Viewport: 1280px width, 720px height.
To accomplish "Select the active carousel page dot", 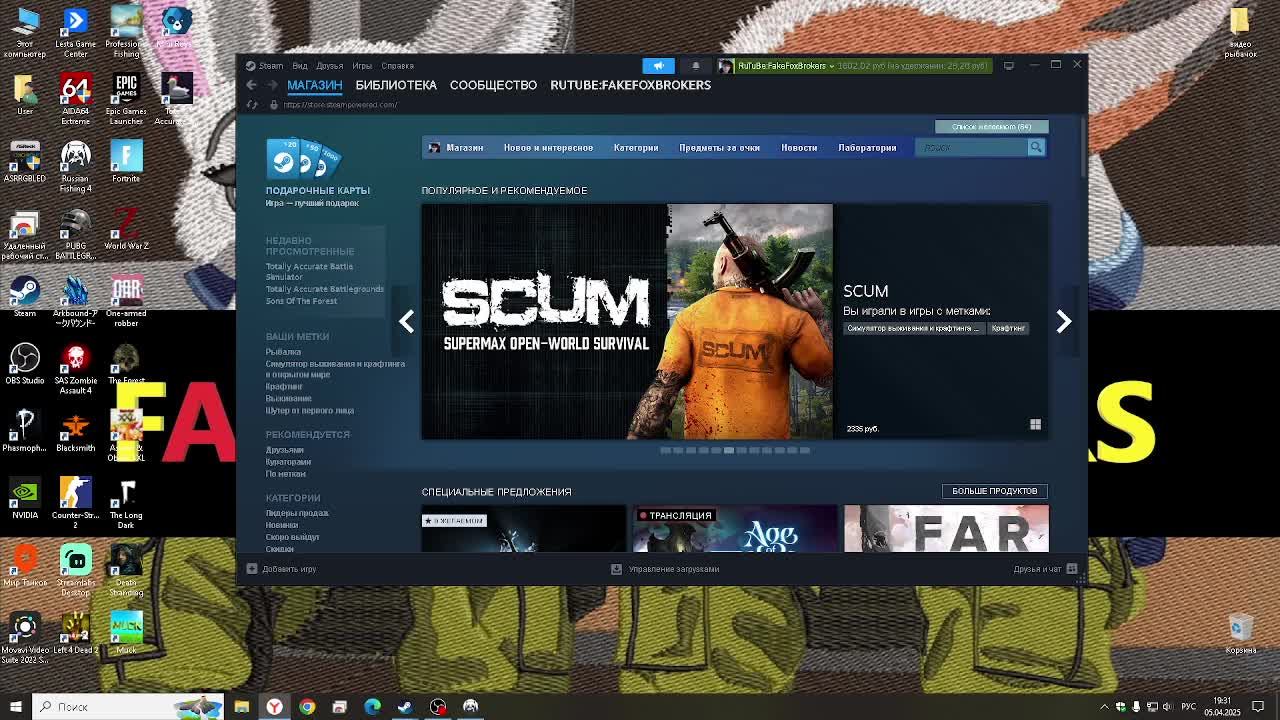I will click(x=729, y=450).
